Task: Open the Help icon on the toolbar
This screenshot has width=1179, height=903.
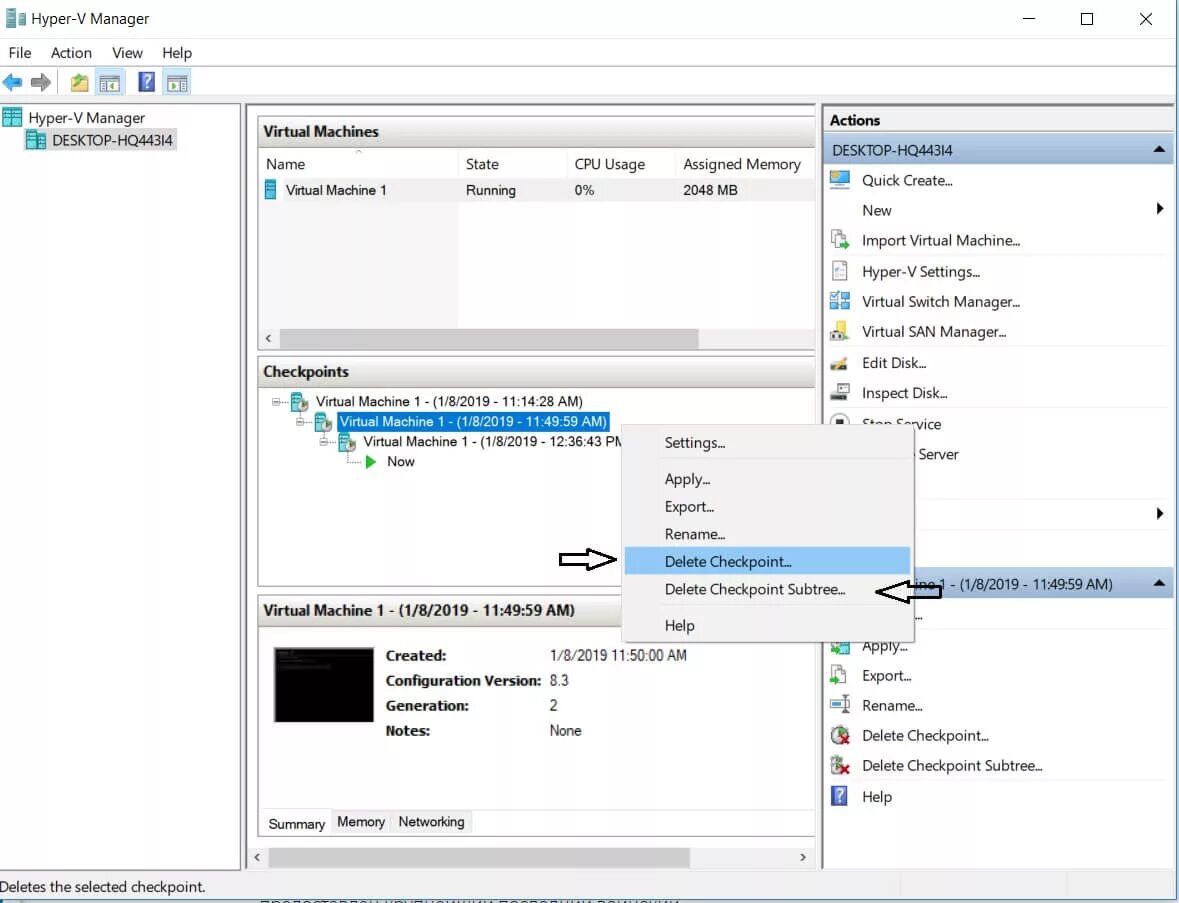Action: (x=145, y=82)
